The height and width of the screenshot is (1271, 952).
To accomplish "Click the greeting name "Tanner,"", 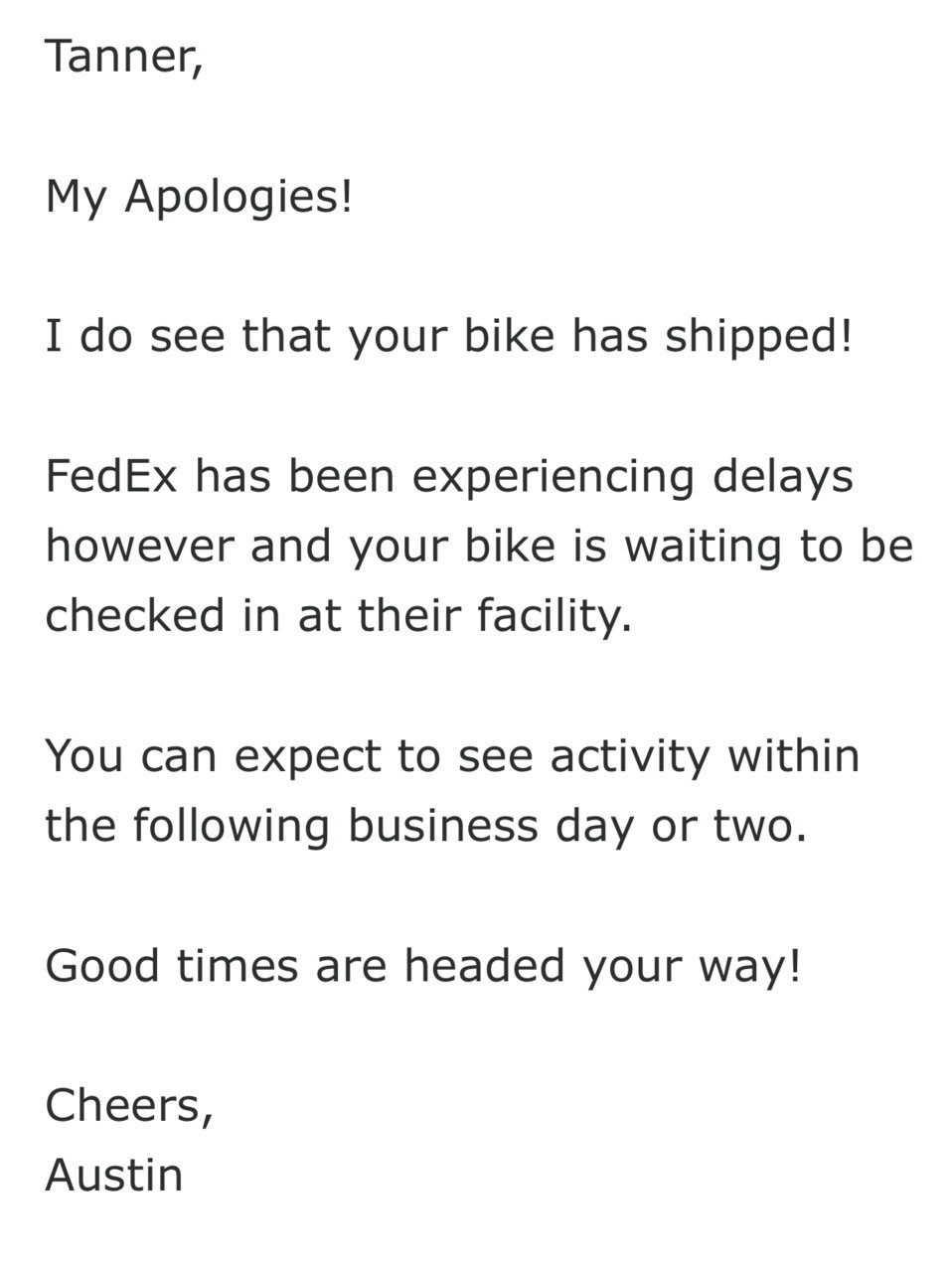I will click(x=124, y=57).
